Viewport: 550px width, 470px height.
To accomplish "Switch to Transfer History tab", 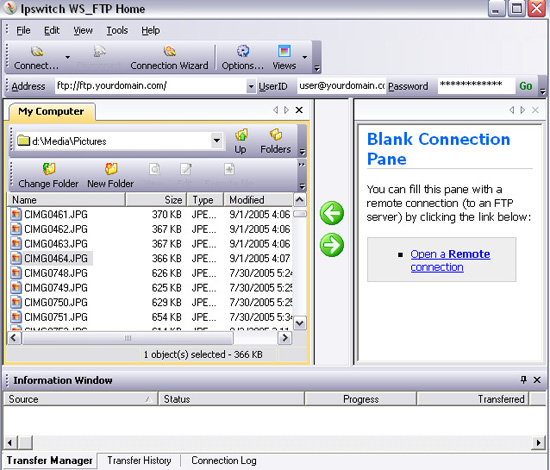I will [139, 460].
